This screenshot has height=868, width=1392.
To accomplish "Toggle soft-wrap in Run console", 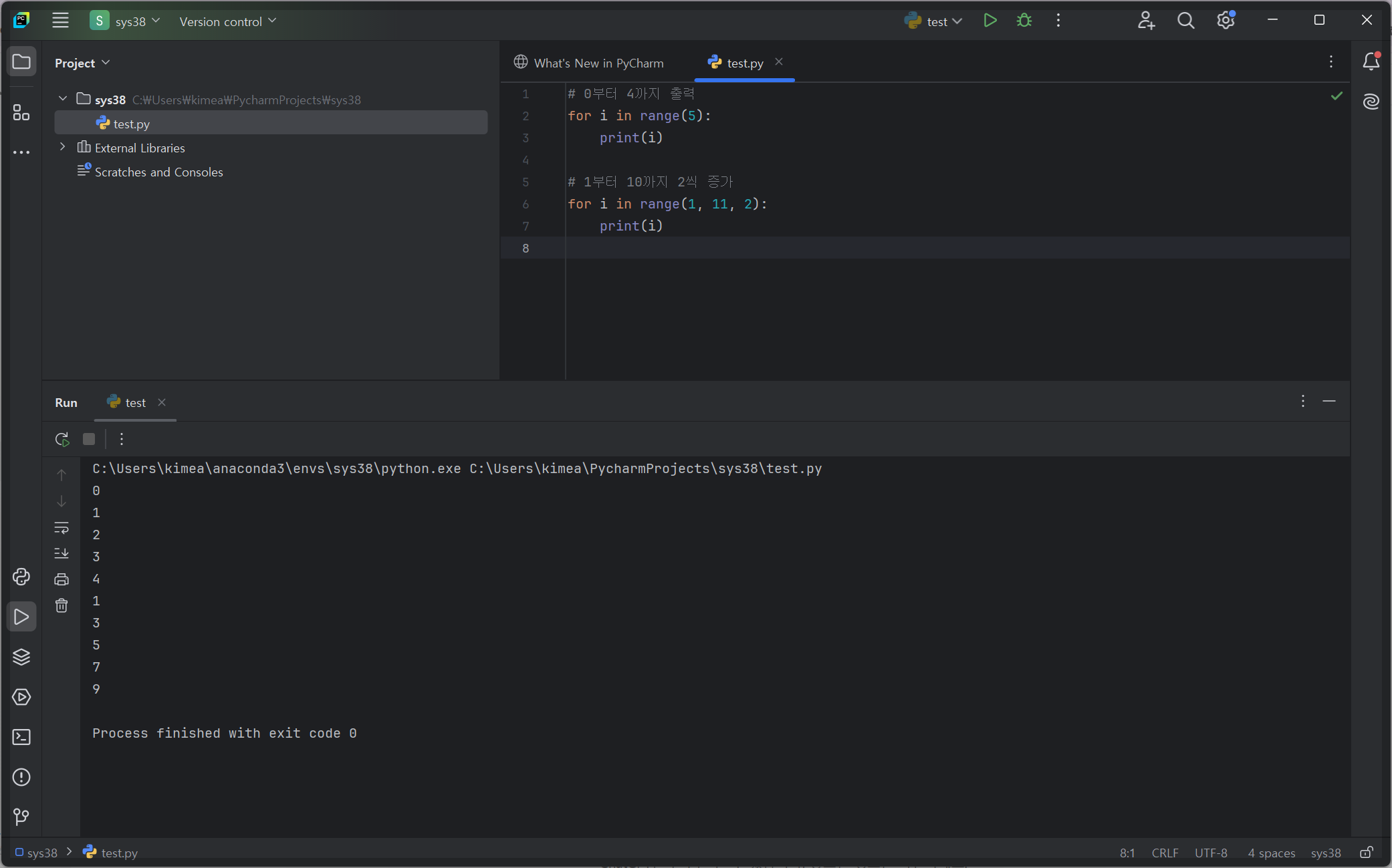I will (x=62, y=528).
